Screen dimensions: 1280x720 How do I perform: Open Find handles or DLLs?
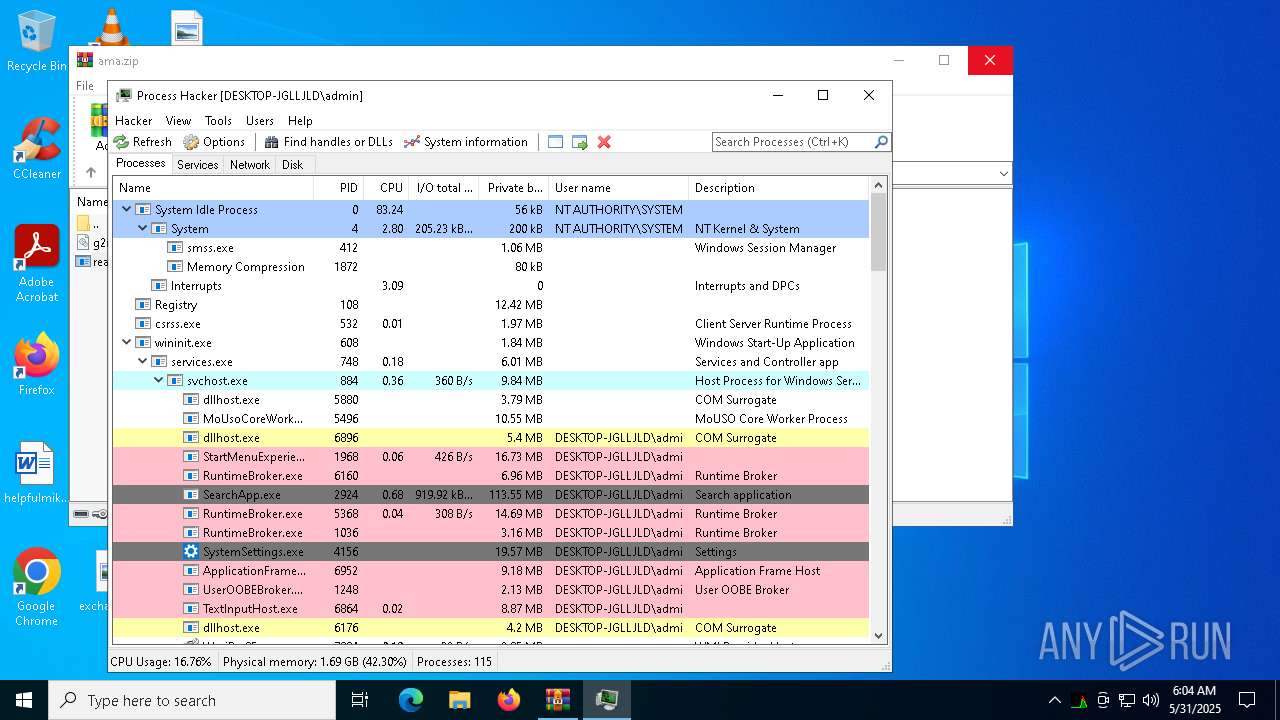(328, 142)
